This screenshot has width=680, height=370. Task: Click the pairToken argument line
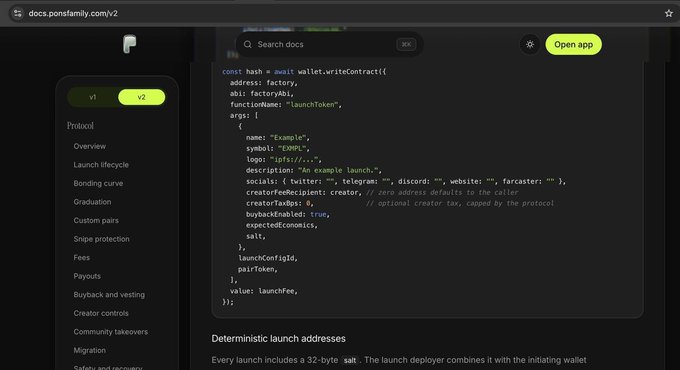coord(258,269)
